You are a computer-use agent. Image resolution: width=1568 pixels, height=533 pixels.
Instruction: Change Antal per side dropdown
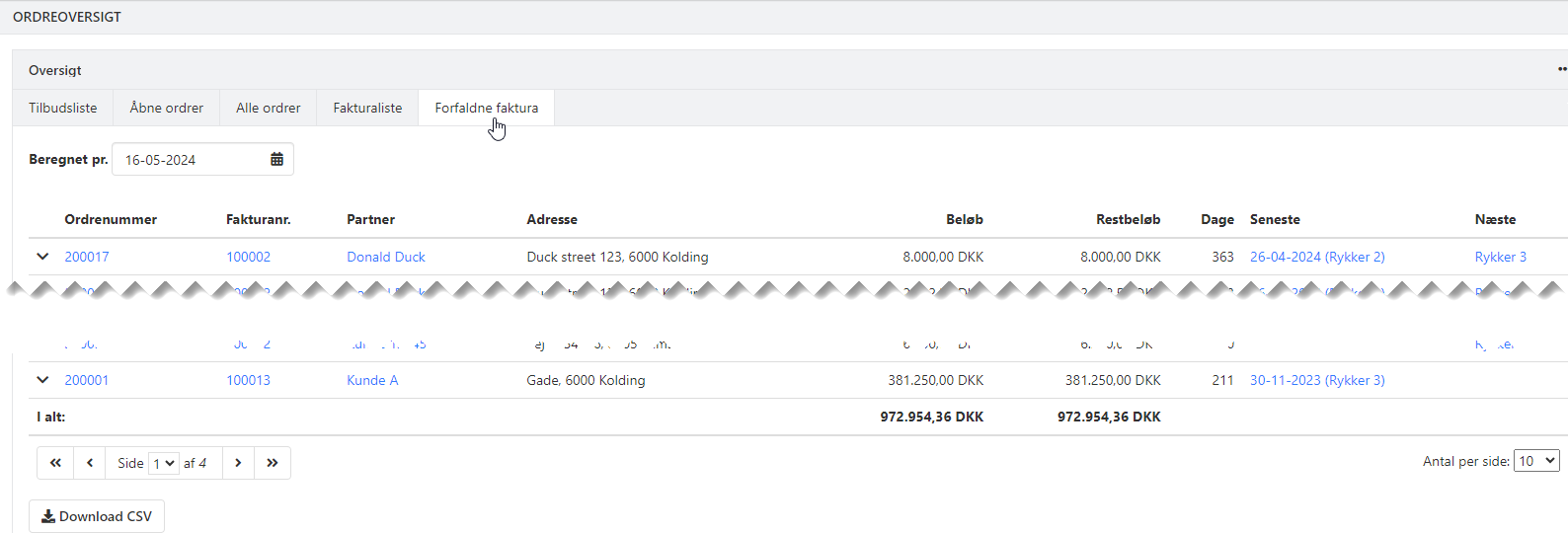[1535, 461]
